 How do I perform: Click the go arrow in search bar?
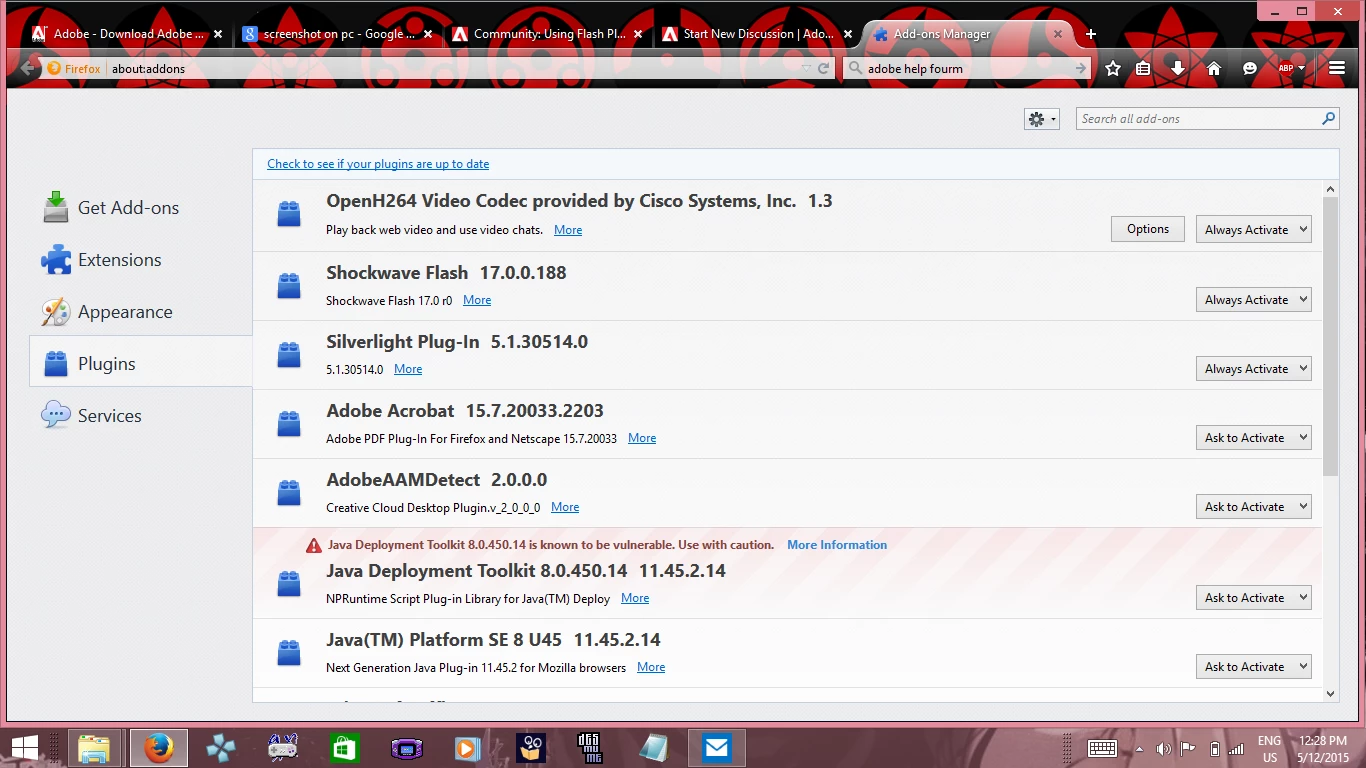1080,69
